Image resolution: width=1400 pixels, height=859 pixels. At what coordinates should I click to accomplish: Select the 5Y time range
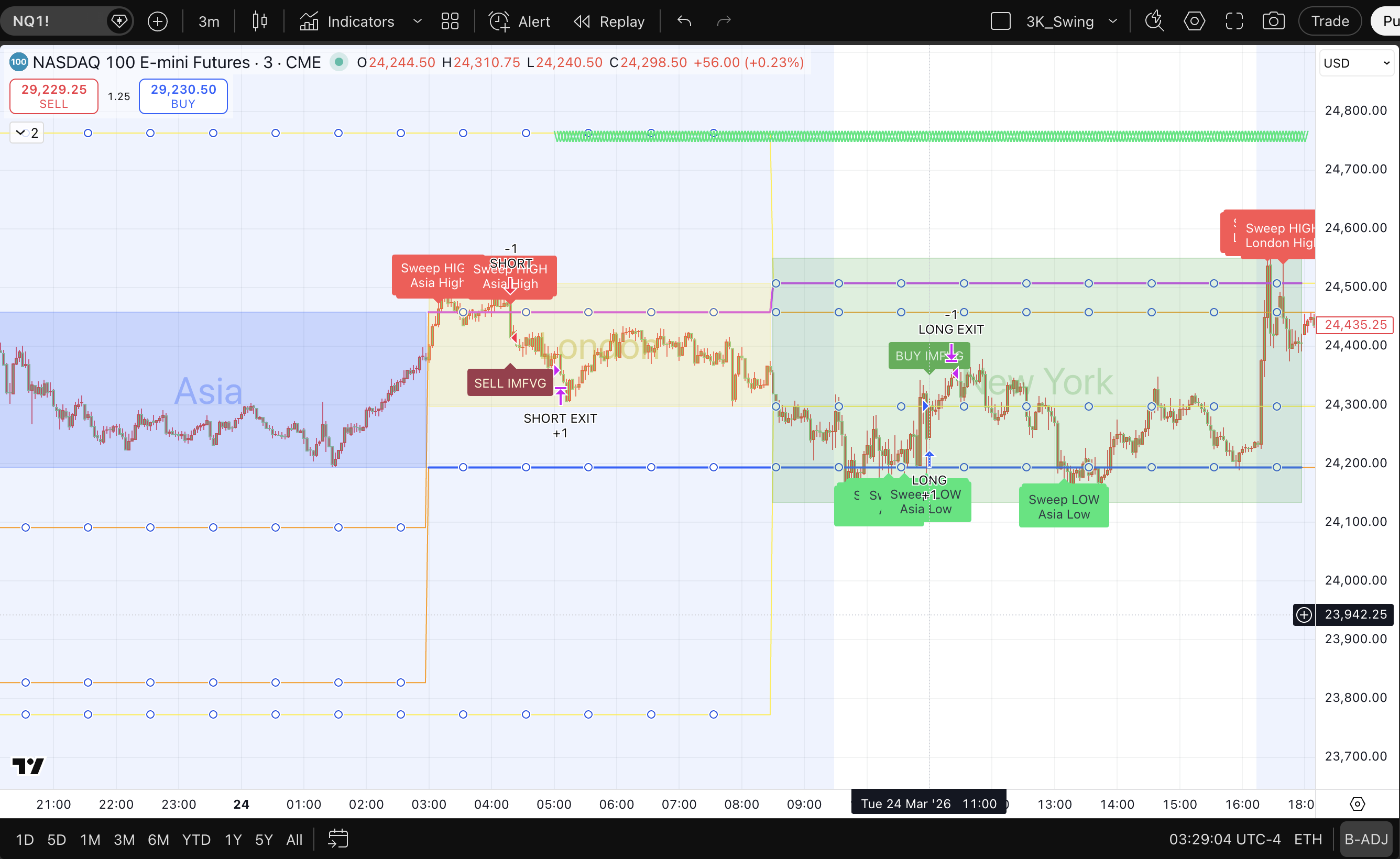[x=264, y=839]
